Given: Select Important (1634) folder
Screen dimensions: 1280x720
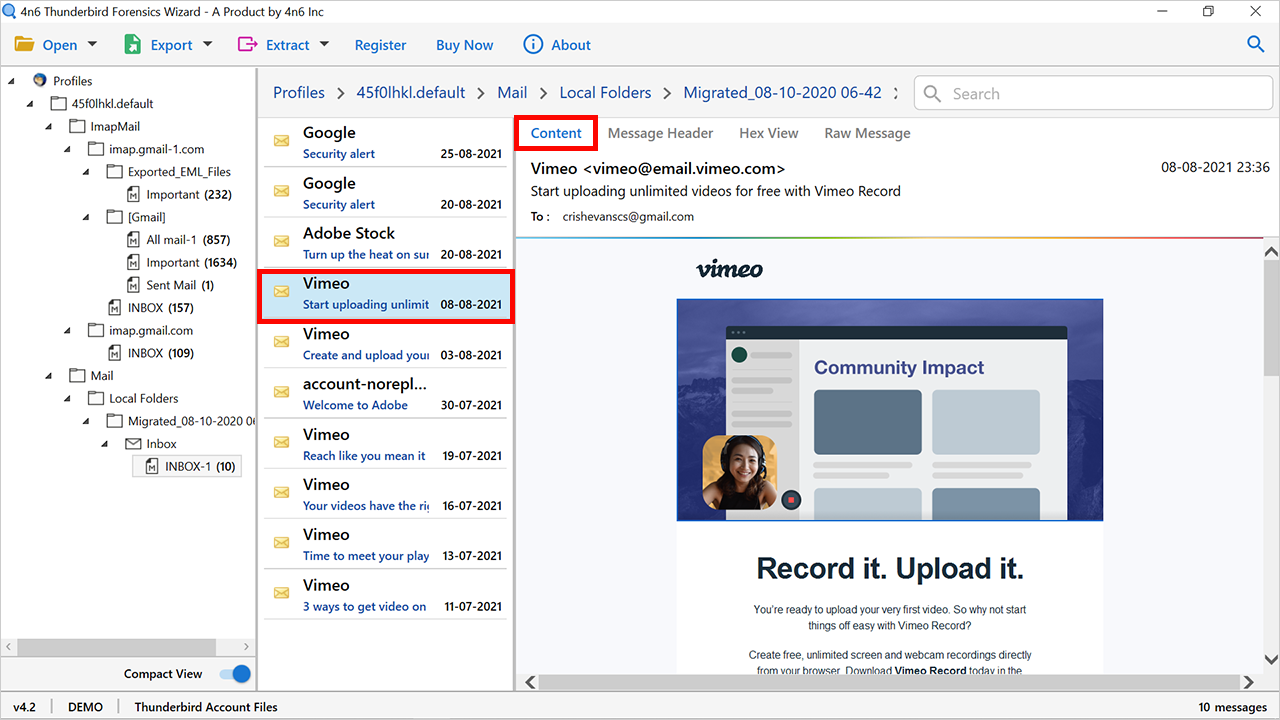Looking at the screenshot, I should [191, 263].
